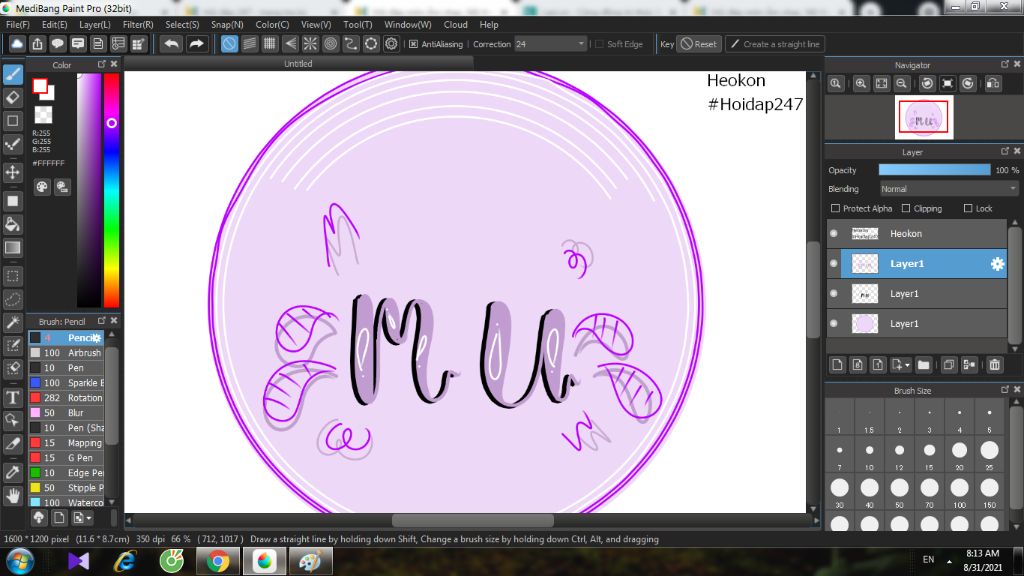Enable the layer Lock checkbox

coord(968,208)
